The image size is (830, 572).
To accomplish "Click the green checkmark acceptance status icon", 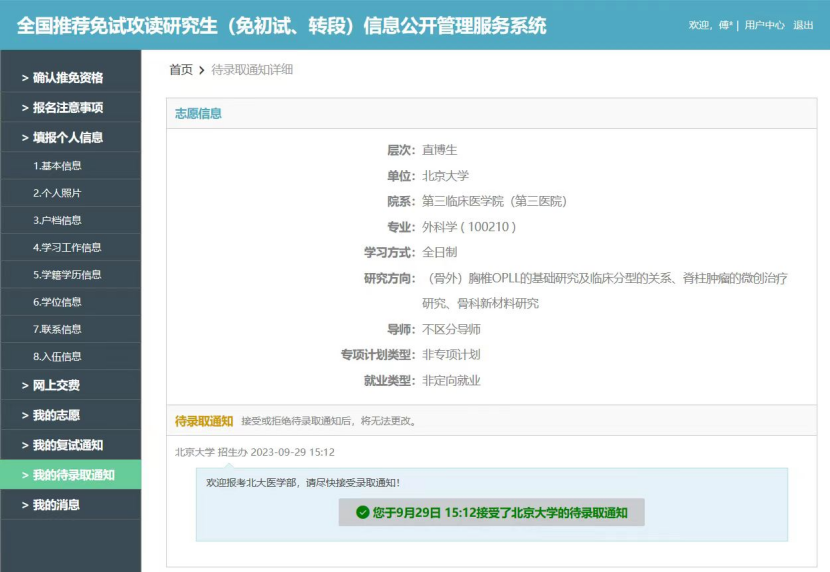I will tap(362, 513).
